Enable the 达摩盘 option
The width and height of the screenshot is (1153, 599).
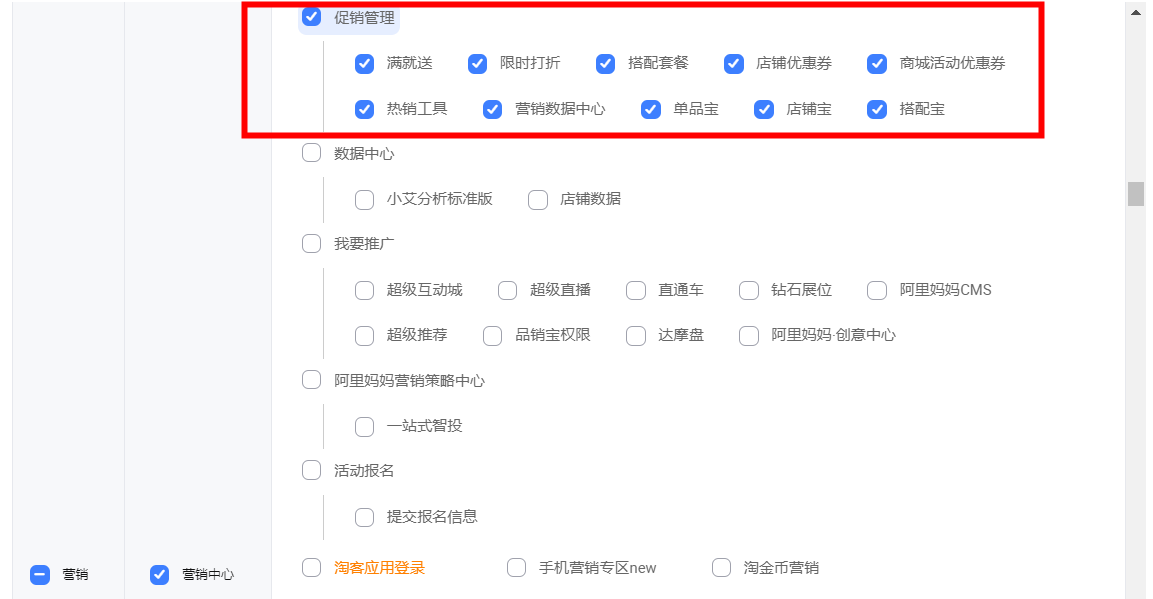(636, 336)
